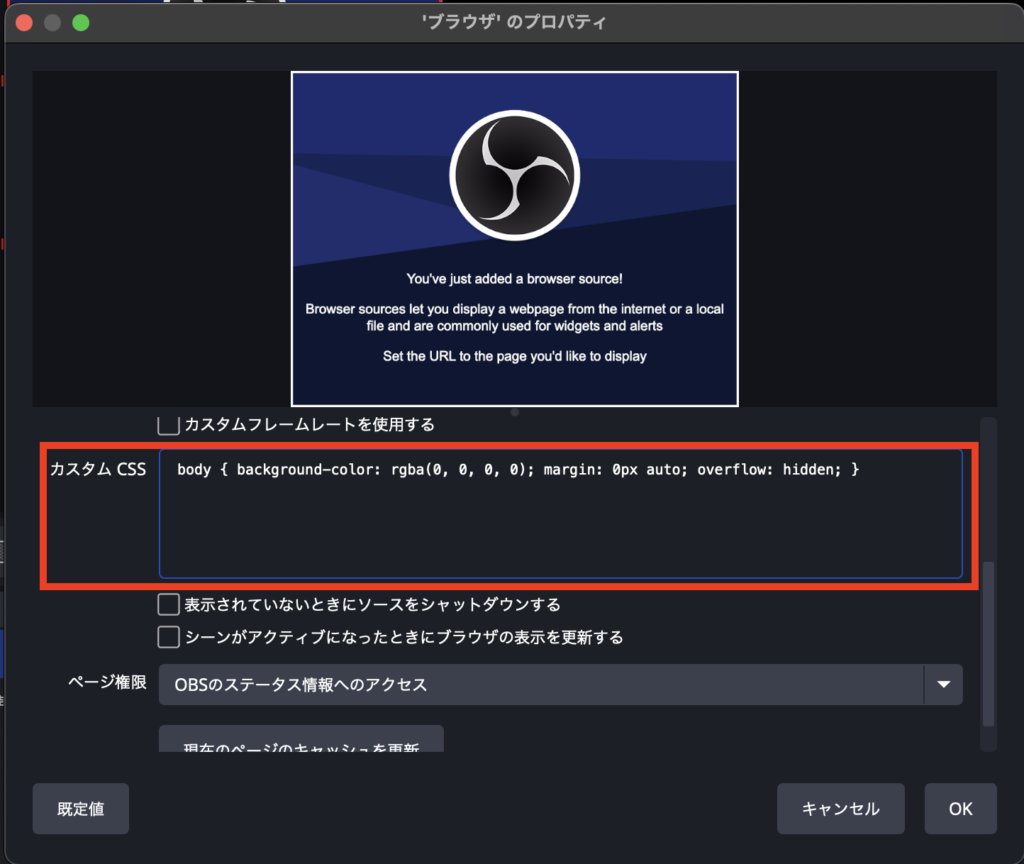Click the red close window button
Image resolution: width=1024 pixels, height=864 pixels.
tap(24, 23)
